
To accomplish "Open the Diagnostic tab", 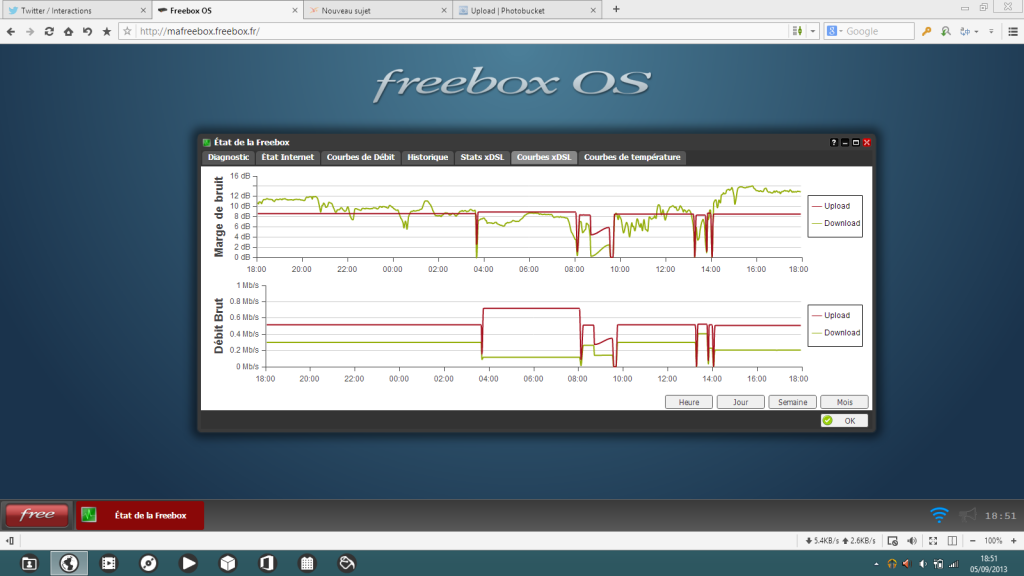I will click(x=228, y=157).
